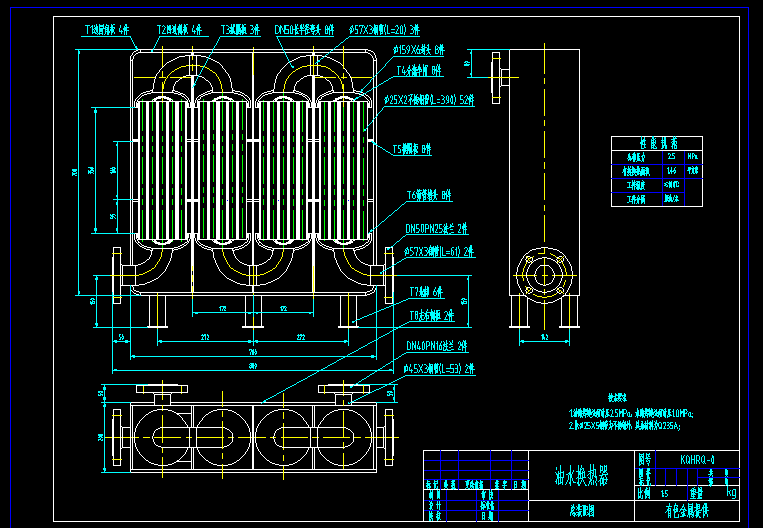The height and width of the screenshot is (528, 763).
Task: Select the '比例' scale label cell
Action: click(x=644, y=493)
